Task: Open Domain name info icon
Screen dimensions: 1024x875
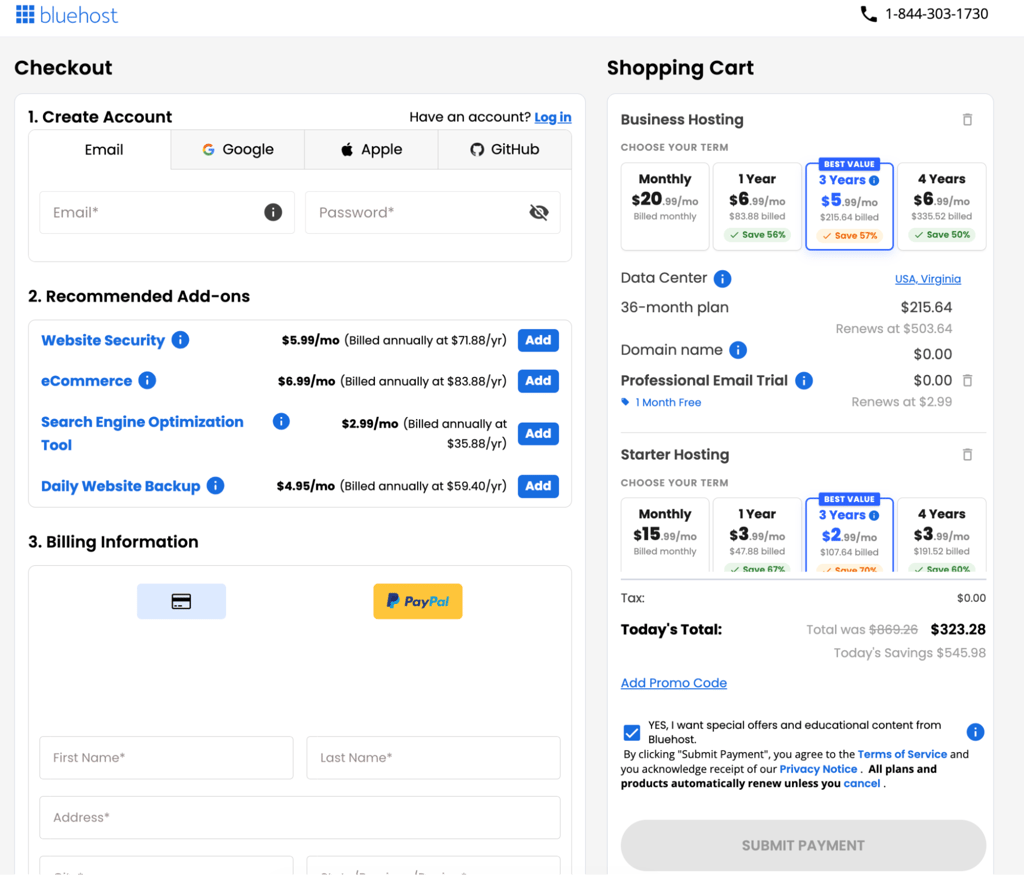Action: (738, 350)
